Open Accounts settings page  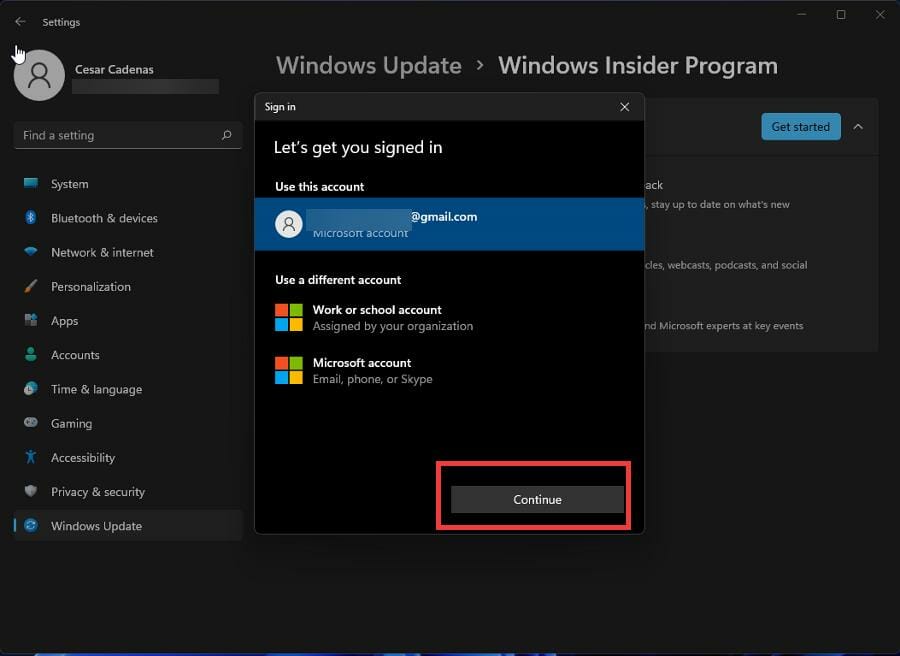tap(128, 355)
